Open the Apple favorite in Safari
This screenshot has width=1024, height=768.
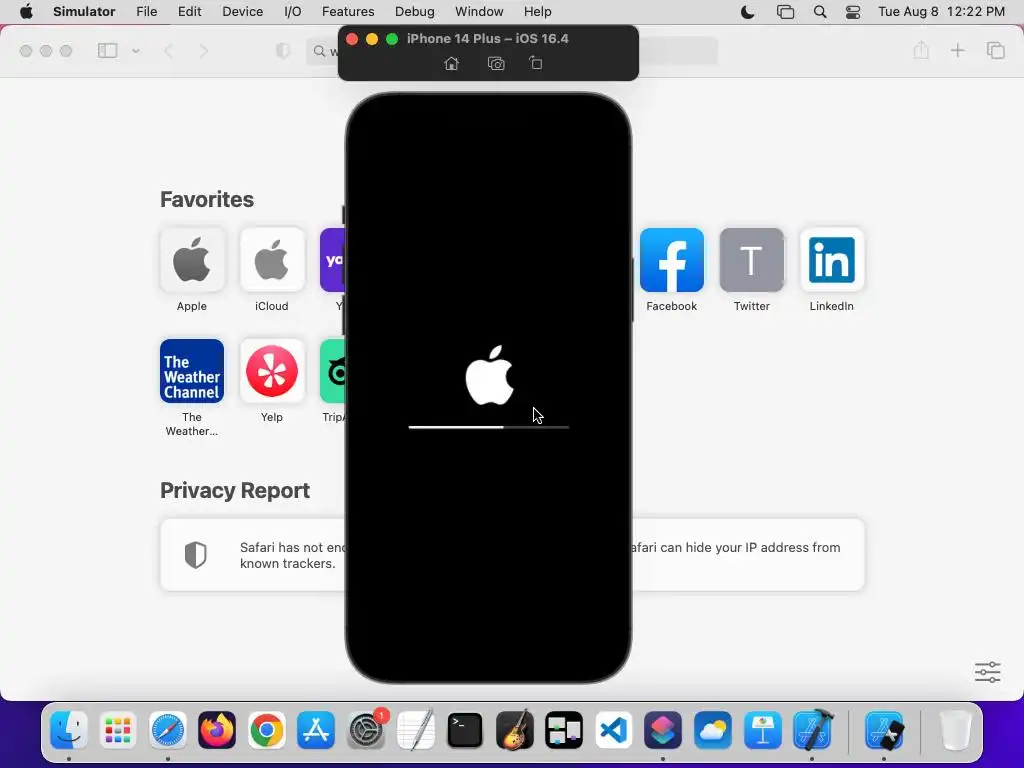[192, 260]
